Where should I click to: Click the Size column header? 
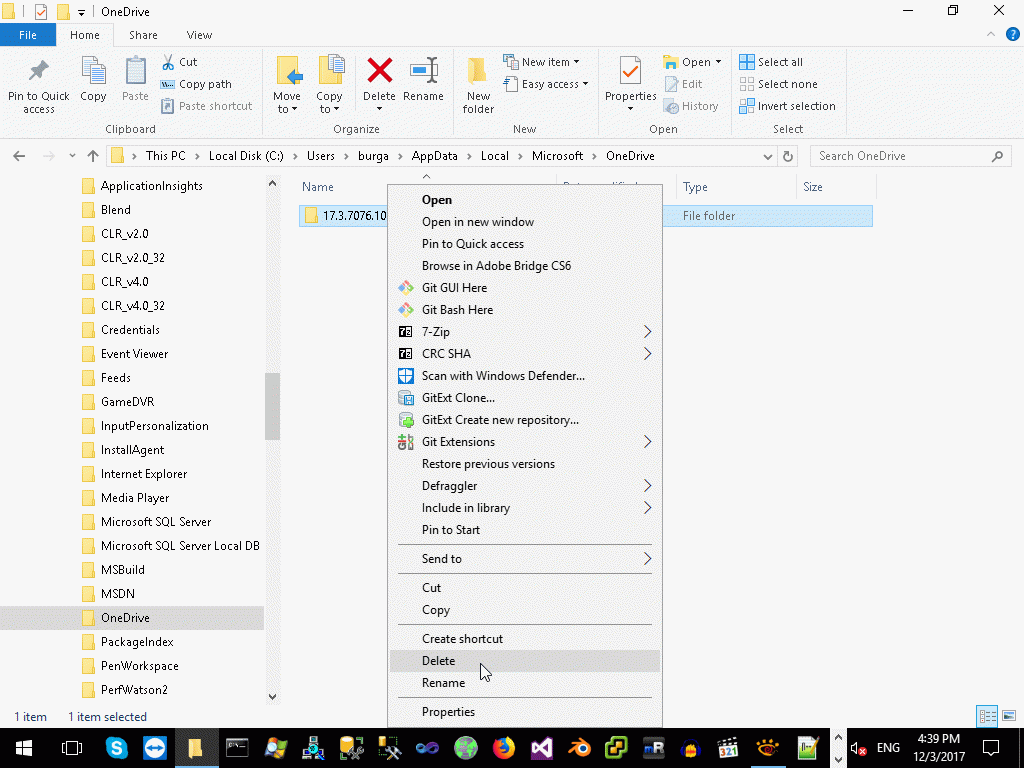pyautogui.click(x=836, y=187)
